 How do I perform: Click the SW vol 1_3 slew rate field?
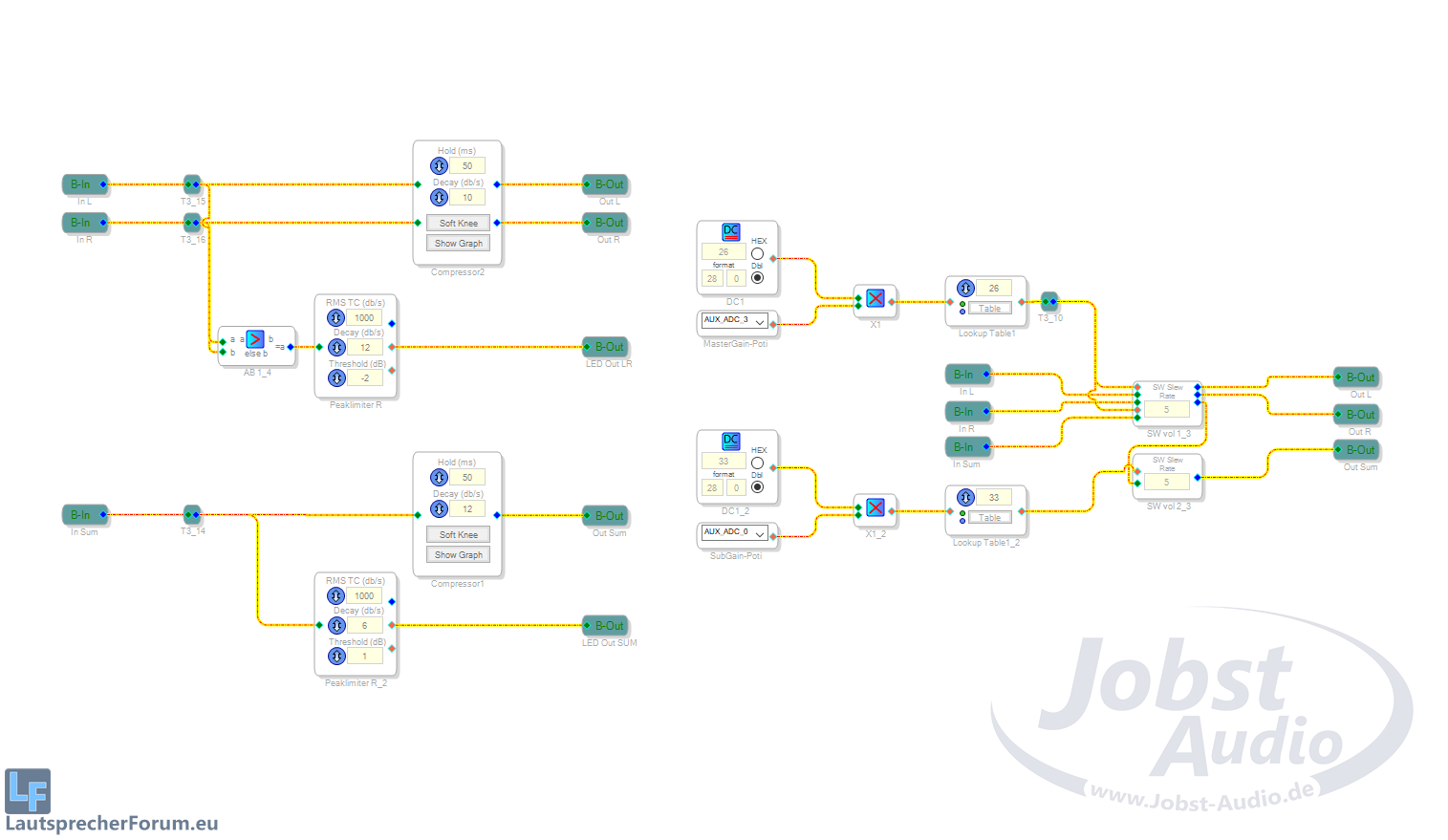click(1166, 409)
